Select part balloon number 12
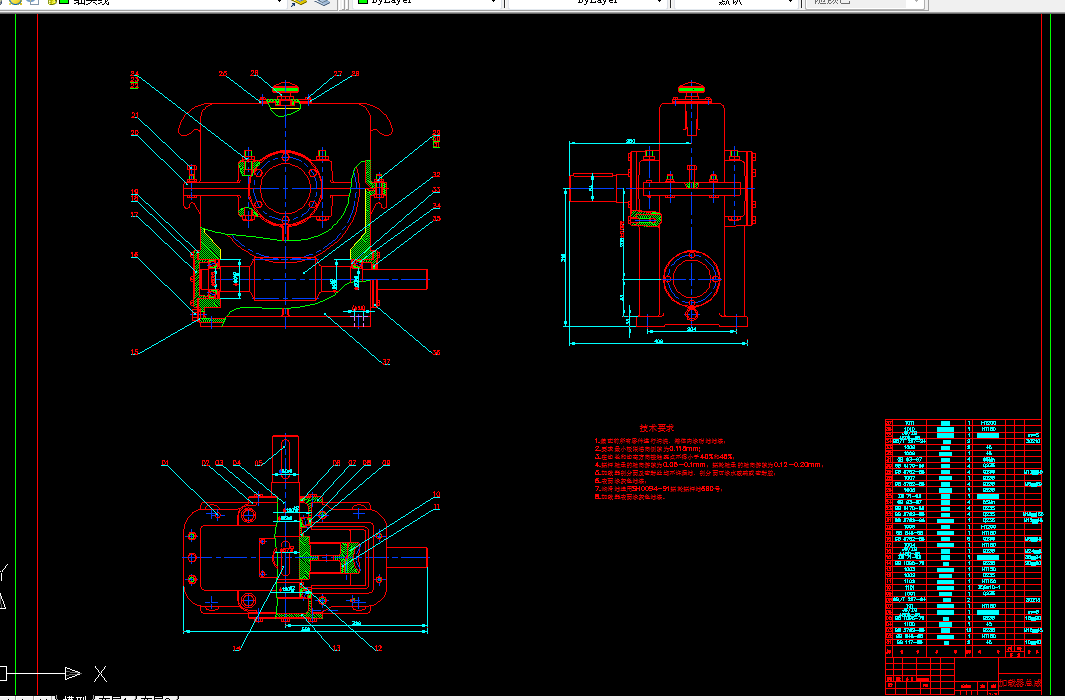 (x=378, y=648)
